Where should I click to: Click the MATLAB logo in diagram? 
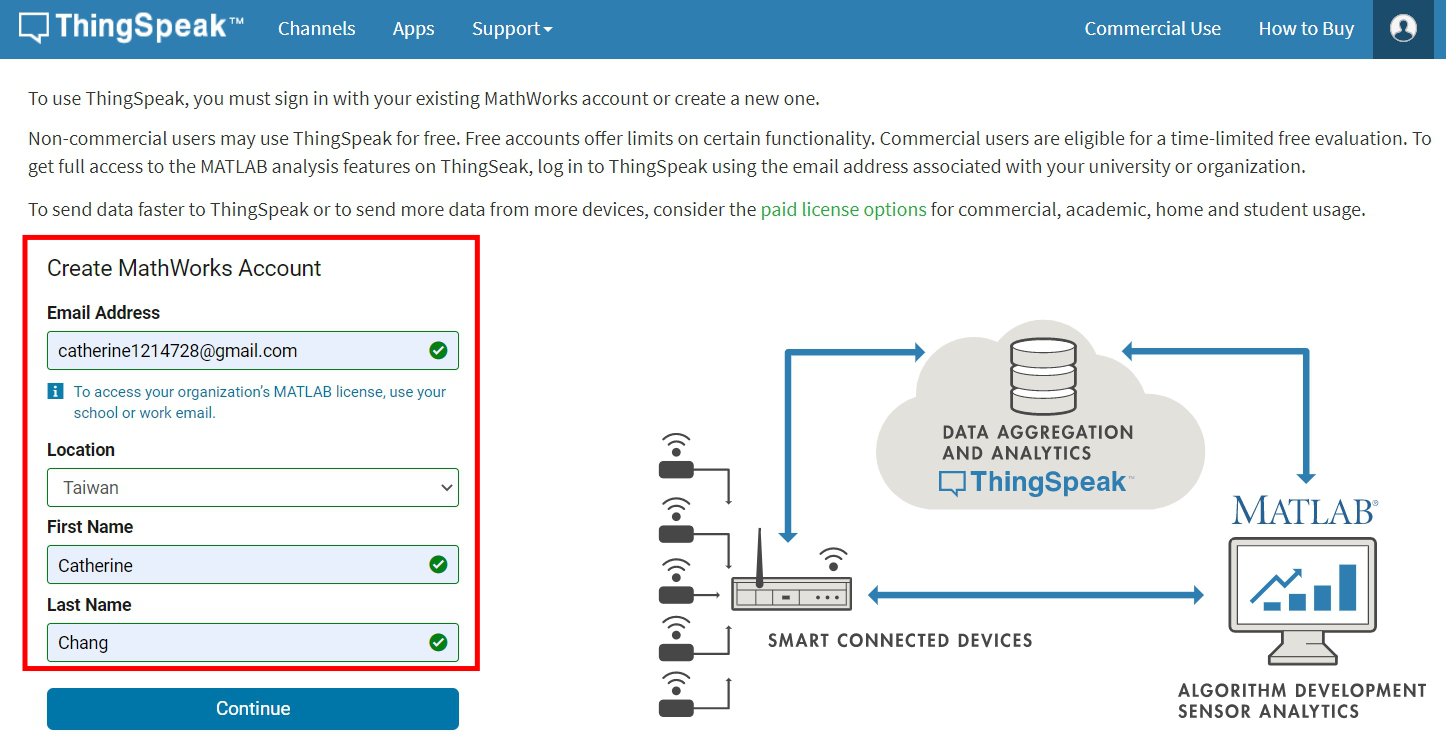[x=1306, y=510]
